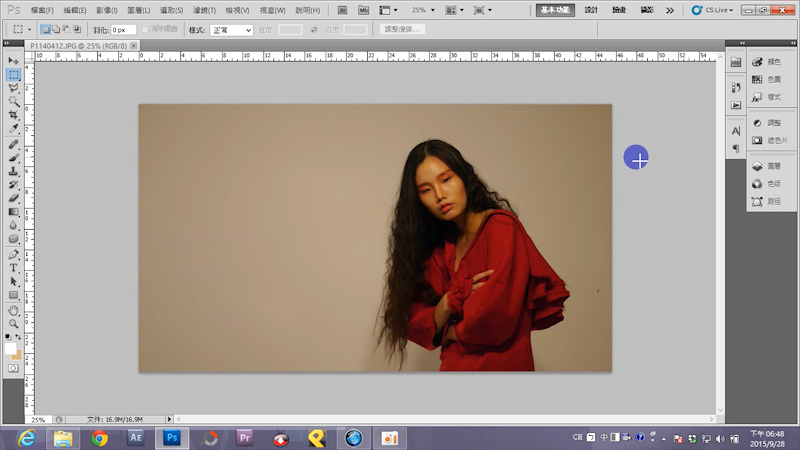Select the Crop tool
The width and height of the screenshot is (800, 450).
(x=13, y=115)
